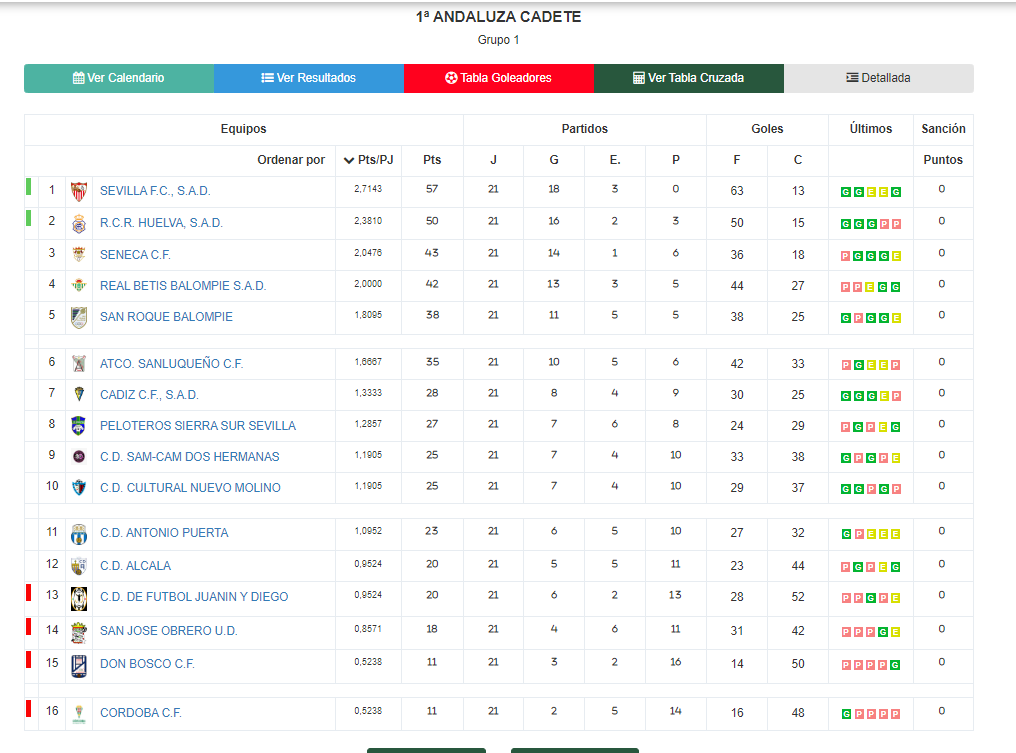Click Don Bosco's last recent-result G square
The width and height of the screenshot is (1016, 753).
[x=895, y=665]
